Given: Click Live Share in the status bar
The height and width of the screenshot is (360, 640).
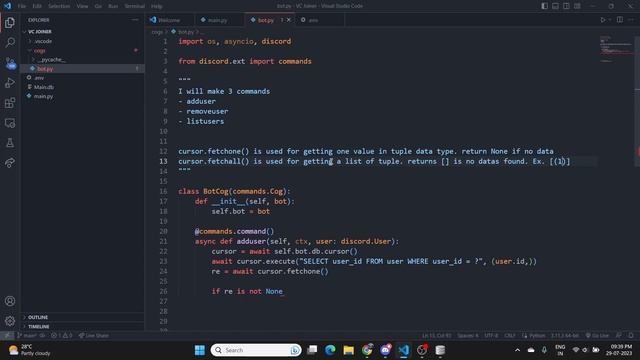Looking at the screenshot, I should (93, 336).
